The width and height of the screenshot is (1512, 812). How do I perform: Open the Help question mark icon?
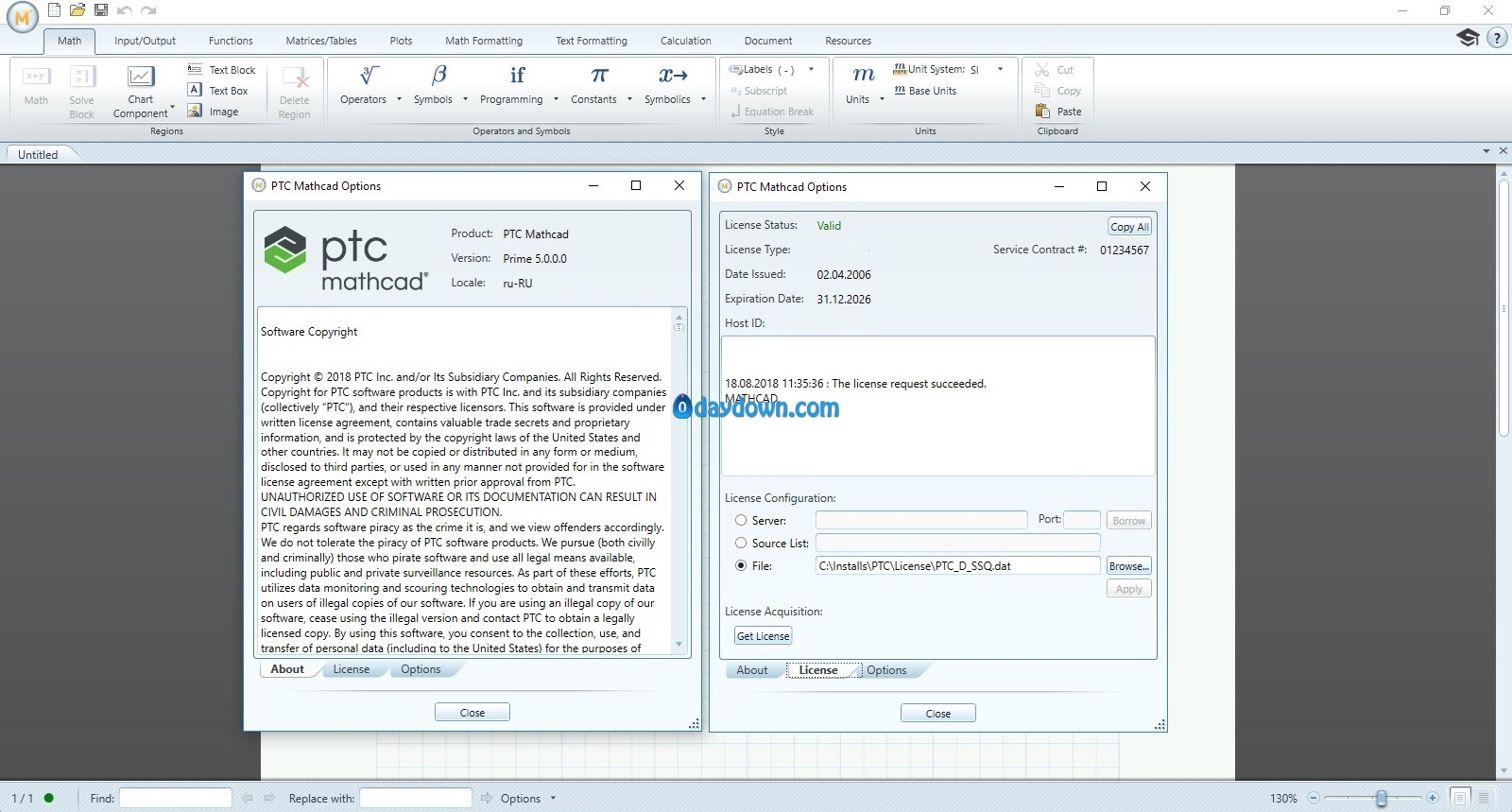1497,38
